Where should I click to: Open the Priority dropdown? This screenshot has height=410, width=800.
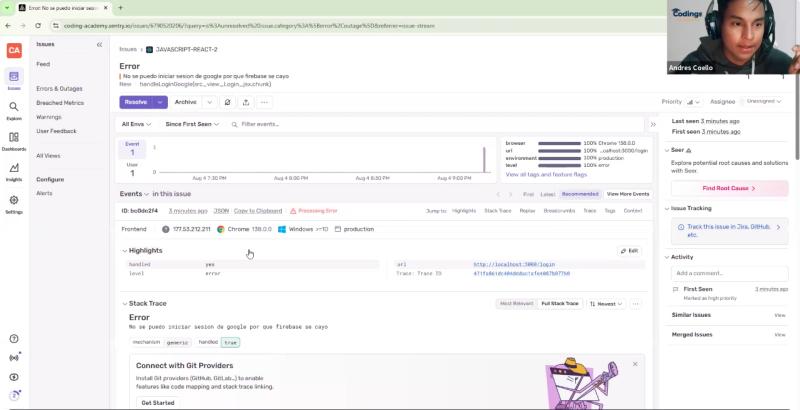(x=693, y=102)
